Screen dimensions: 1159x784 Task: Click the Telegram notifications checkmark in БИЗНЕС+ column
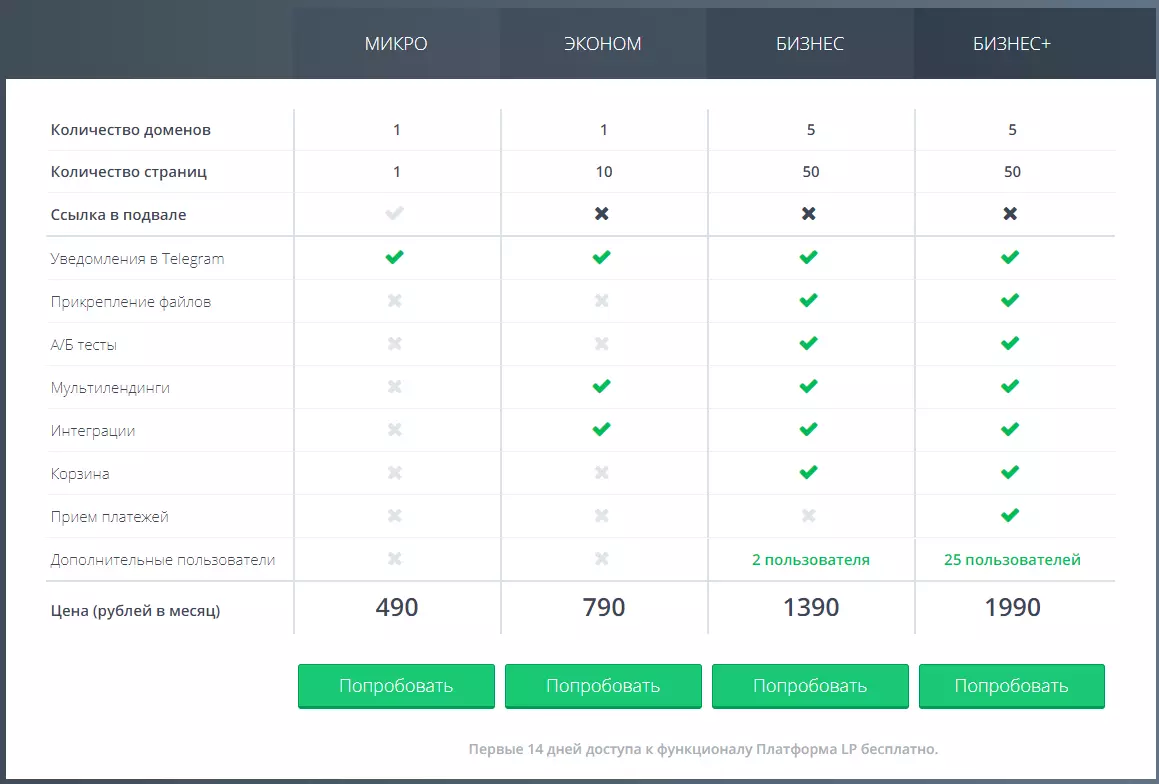pos(1010,257)
